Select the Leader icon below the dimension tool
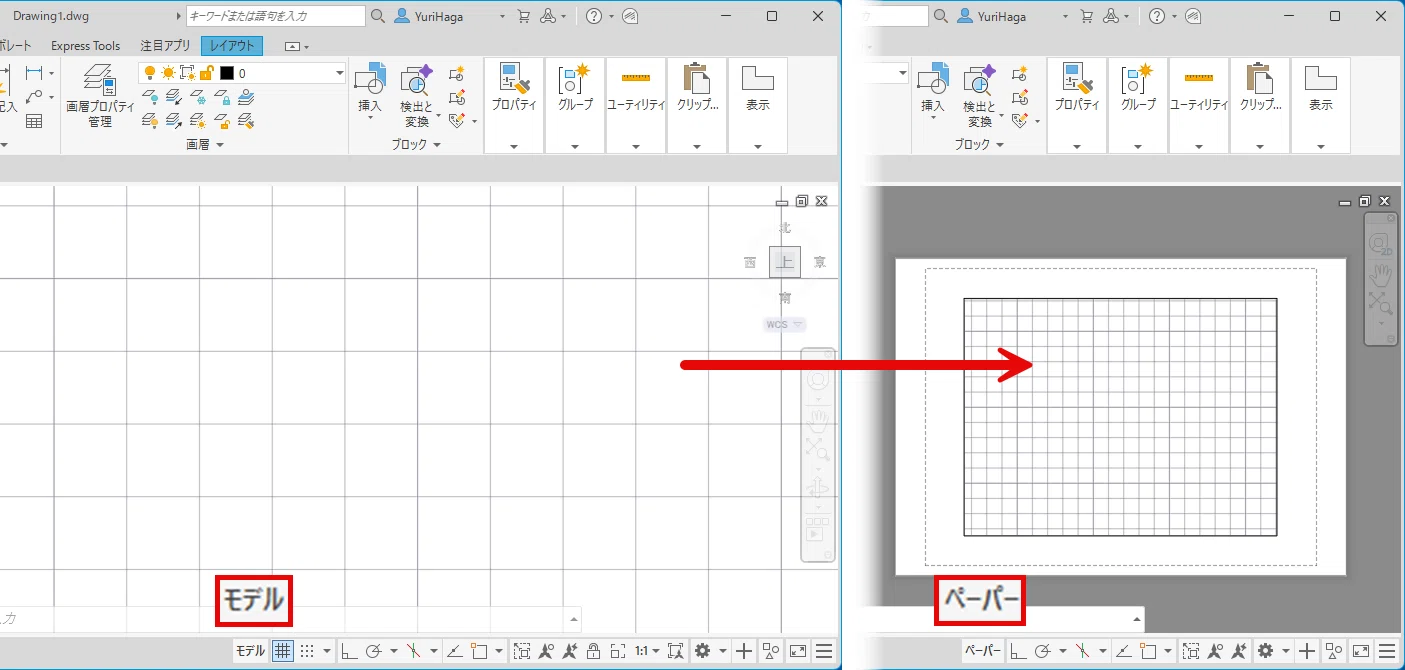This screenshot has height=670, width=1405. pos(34,97)
